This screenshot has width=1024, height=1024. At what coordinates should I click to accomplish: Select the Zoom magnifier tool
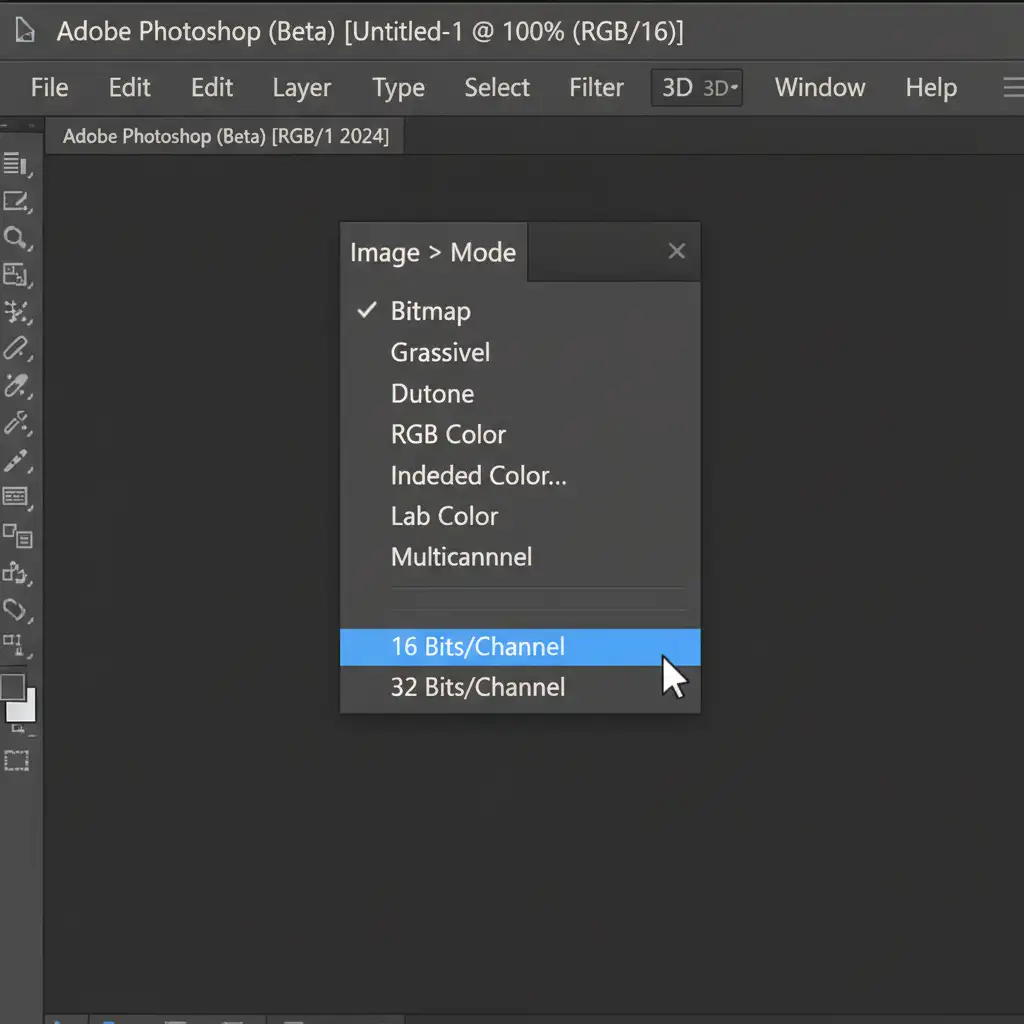pos(16,237)
